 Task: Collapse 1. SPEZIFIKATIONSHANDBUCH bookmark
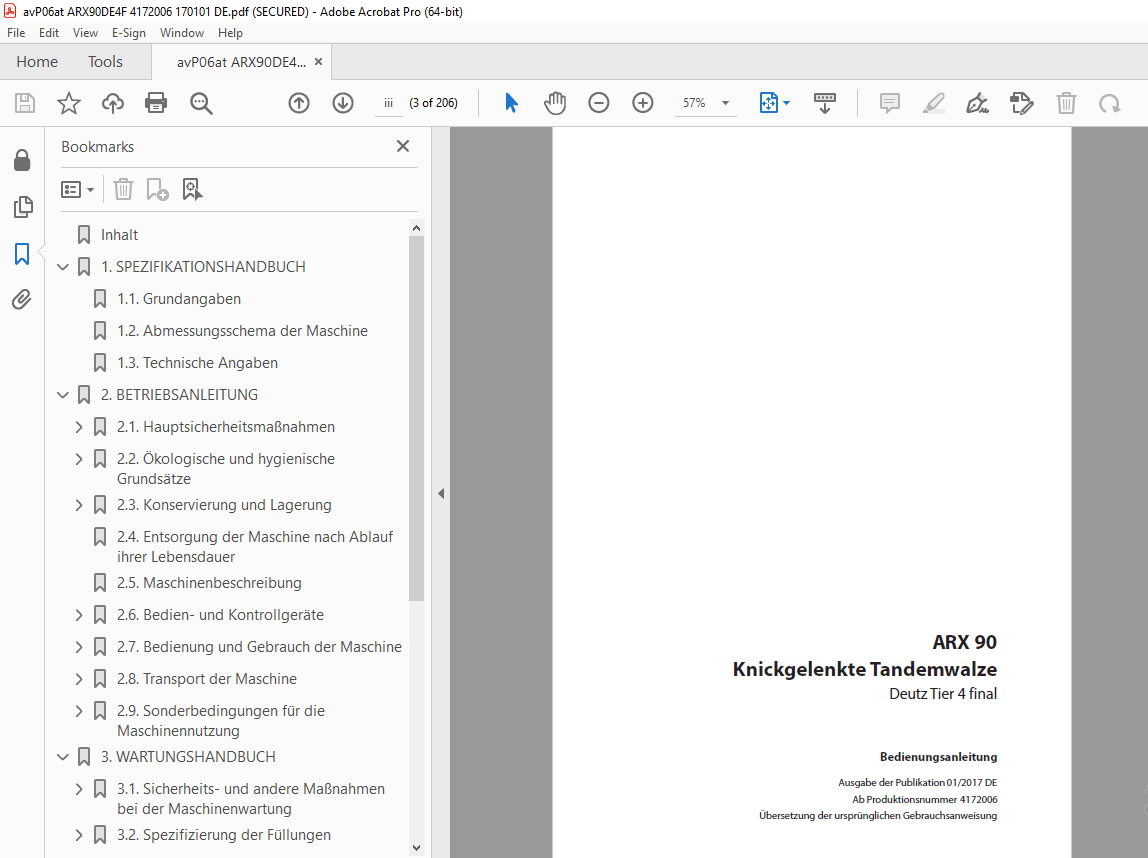pos(63,267)
